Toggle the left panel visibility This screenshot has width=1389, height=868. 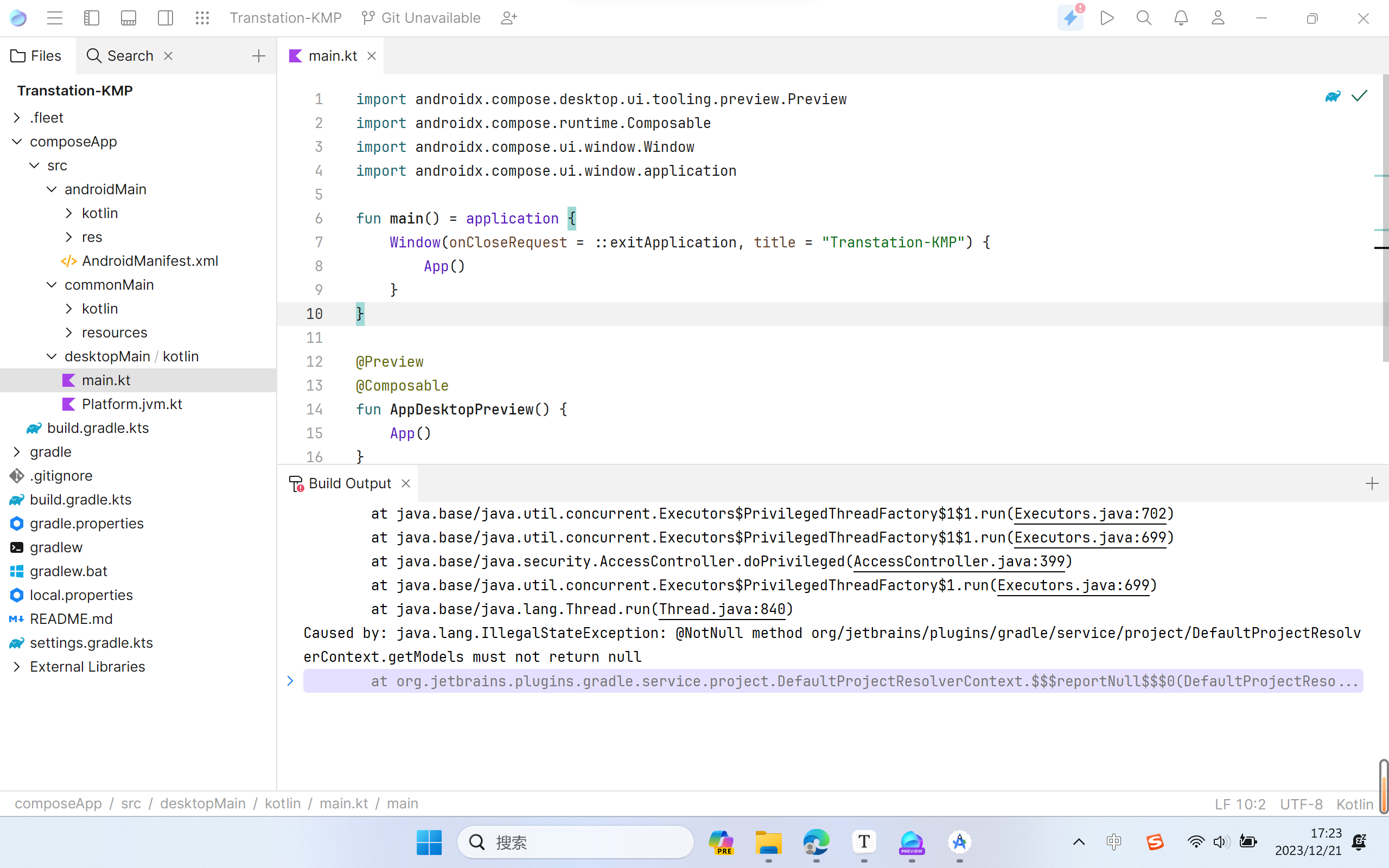point(92,18)
